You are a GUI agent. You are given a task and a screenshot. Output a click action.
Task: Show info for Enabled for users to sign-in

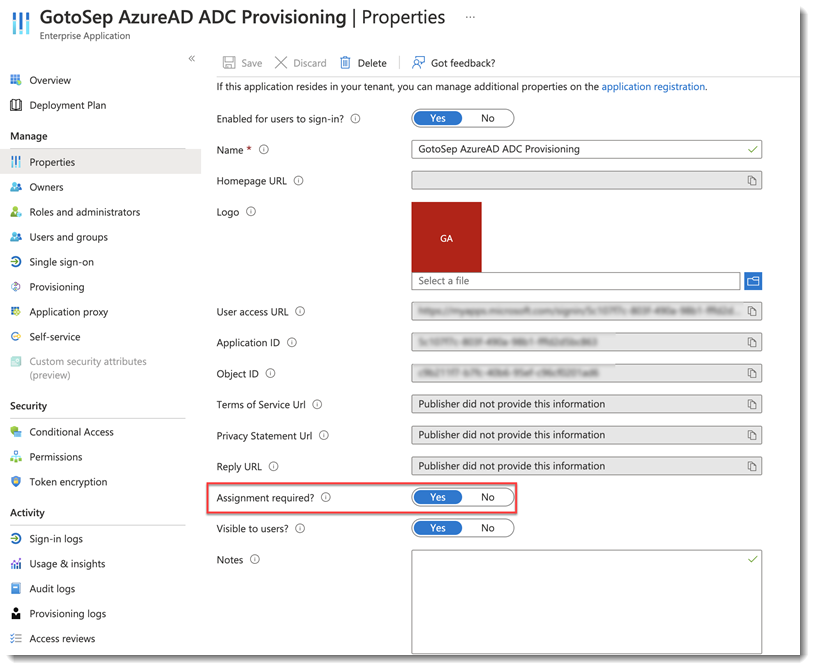pos(356,119)
